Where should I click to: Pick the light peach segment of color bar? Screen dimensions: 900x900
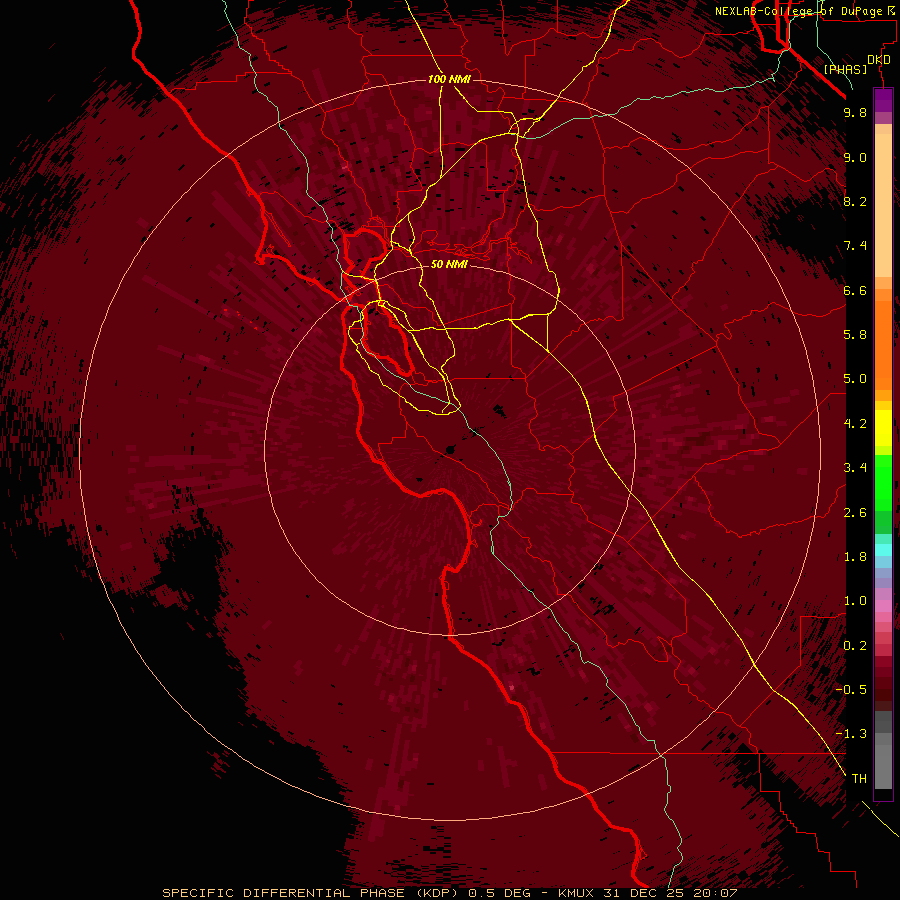(883, 205)
